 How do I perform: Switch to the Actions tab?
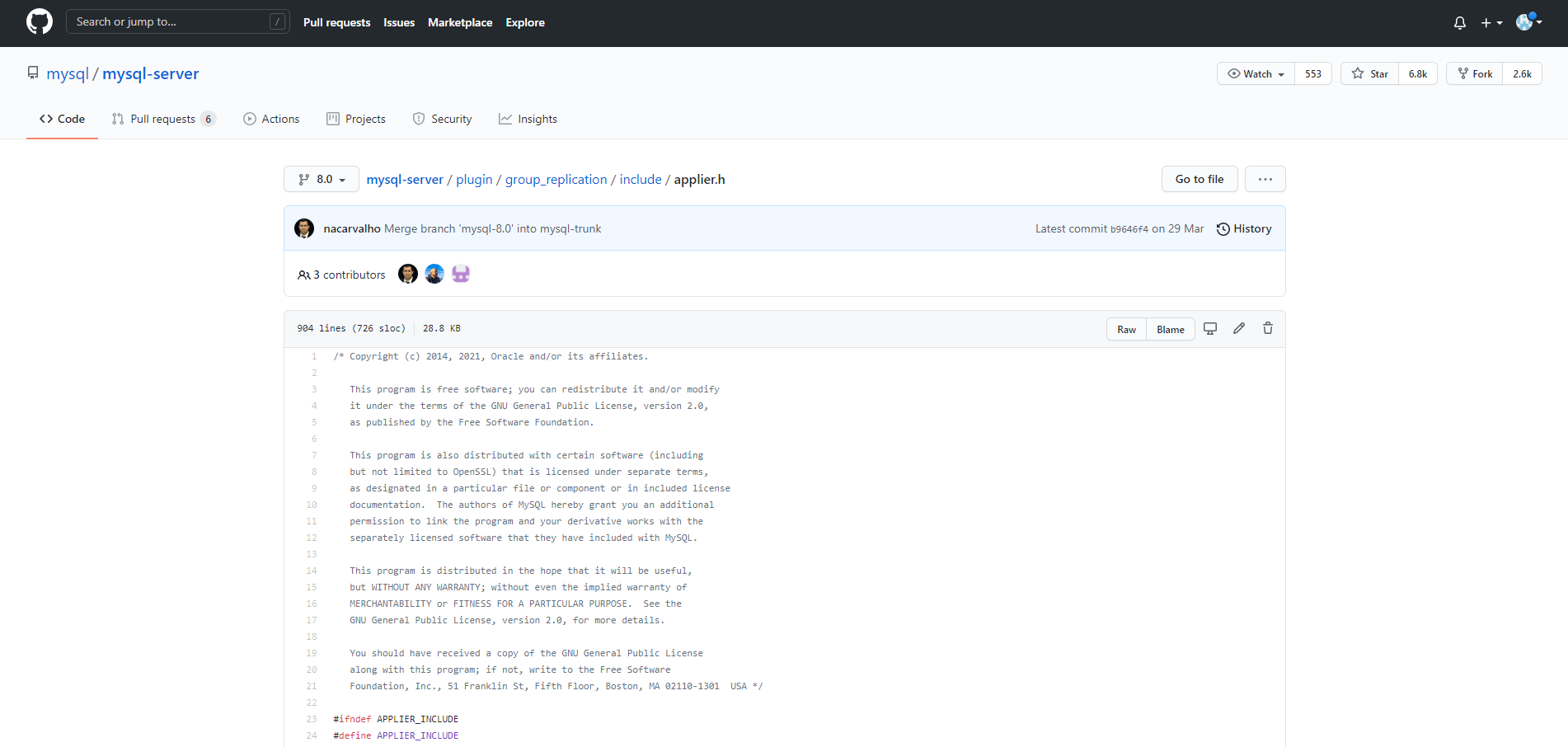(271, 119)
